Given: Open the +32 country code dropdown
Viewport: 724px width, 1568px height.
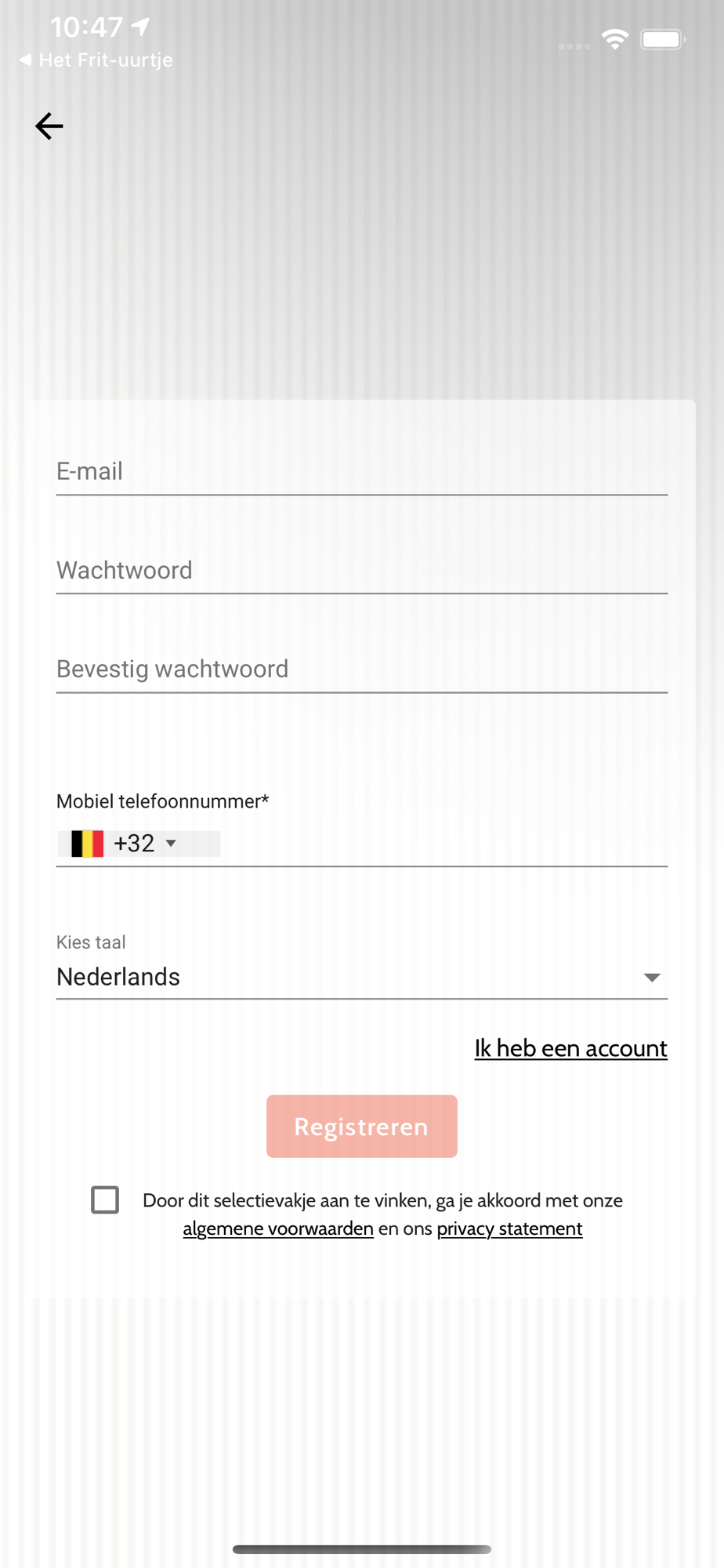Looking at the screenshot, I should 139,844.
